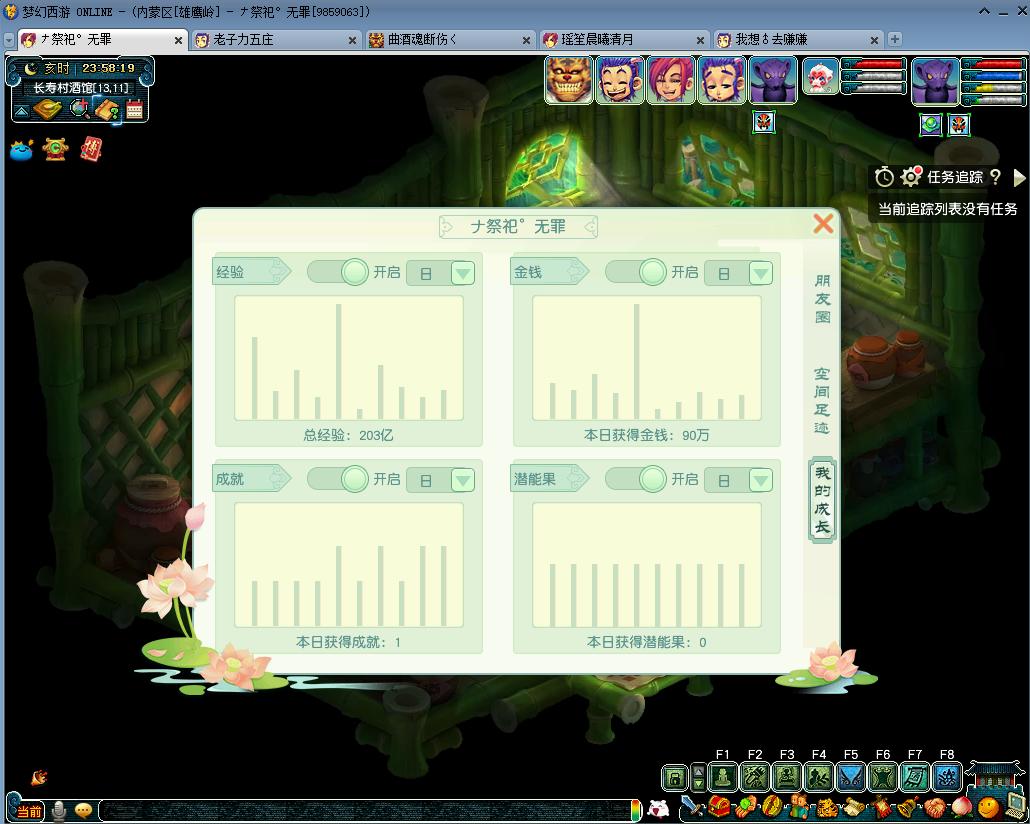
Task: Expand the task tracking panel arrow
Action: (x=1019, y=177)
